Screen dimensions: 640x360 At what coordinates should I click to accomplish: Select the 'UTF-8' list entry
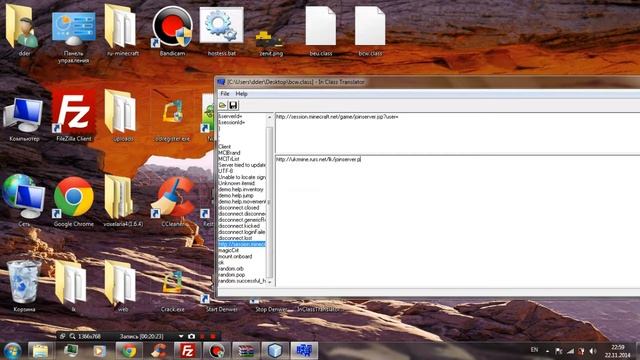point(226,171)
